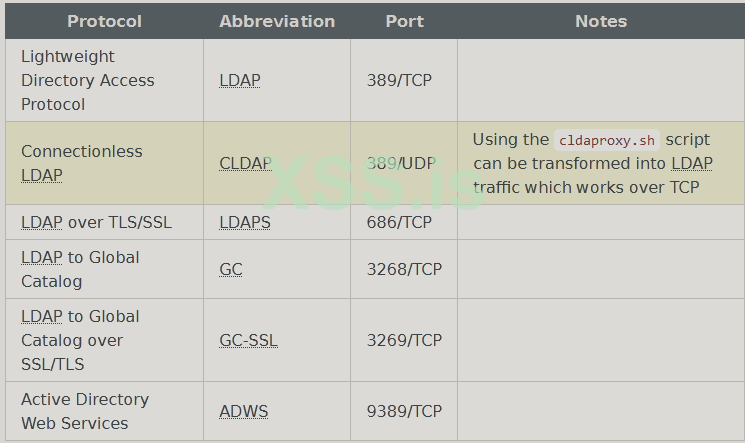Click the Port column header

[x=404, y=21]
